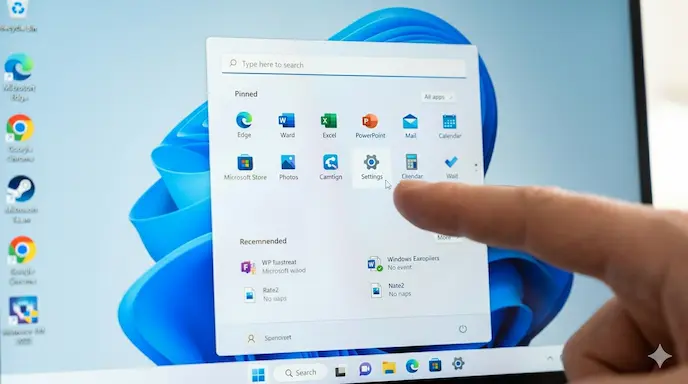This screenshot has height=384, width=688.
Task: Click the Start menu power button
Action: point(463,329)
